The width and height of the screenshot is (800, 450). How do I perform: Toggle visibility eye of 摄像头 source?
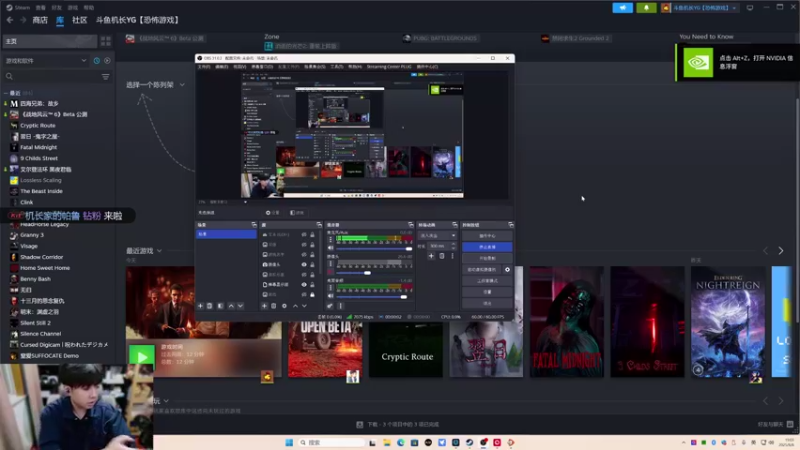click(304, 265)
